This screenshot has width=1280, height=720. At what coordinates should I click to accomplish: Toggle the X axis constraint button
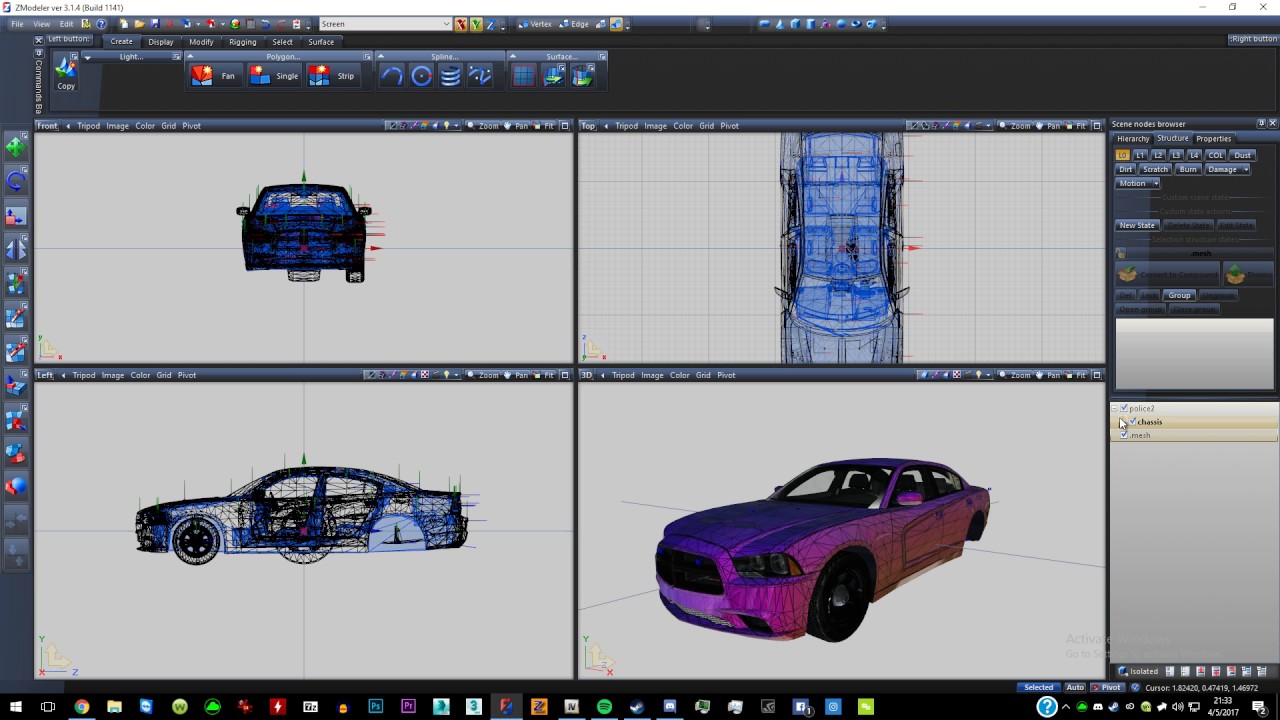(x=460, y=24)
